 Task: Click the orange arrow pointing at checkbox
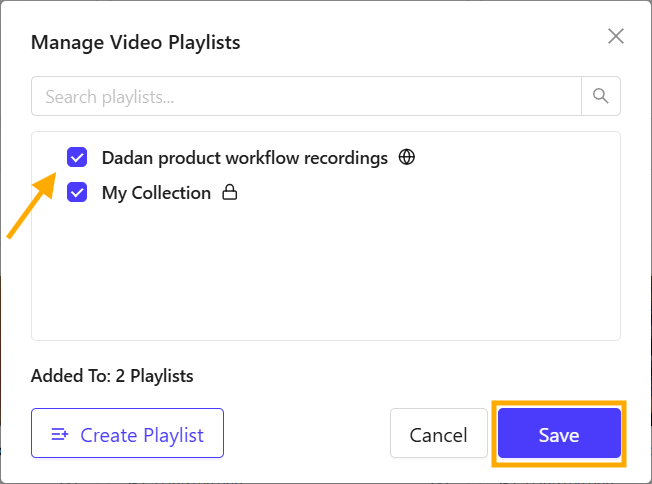point(30,207)
